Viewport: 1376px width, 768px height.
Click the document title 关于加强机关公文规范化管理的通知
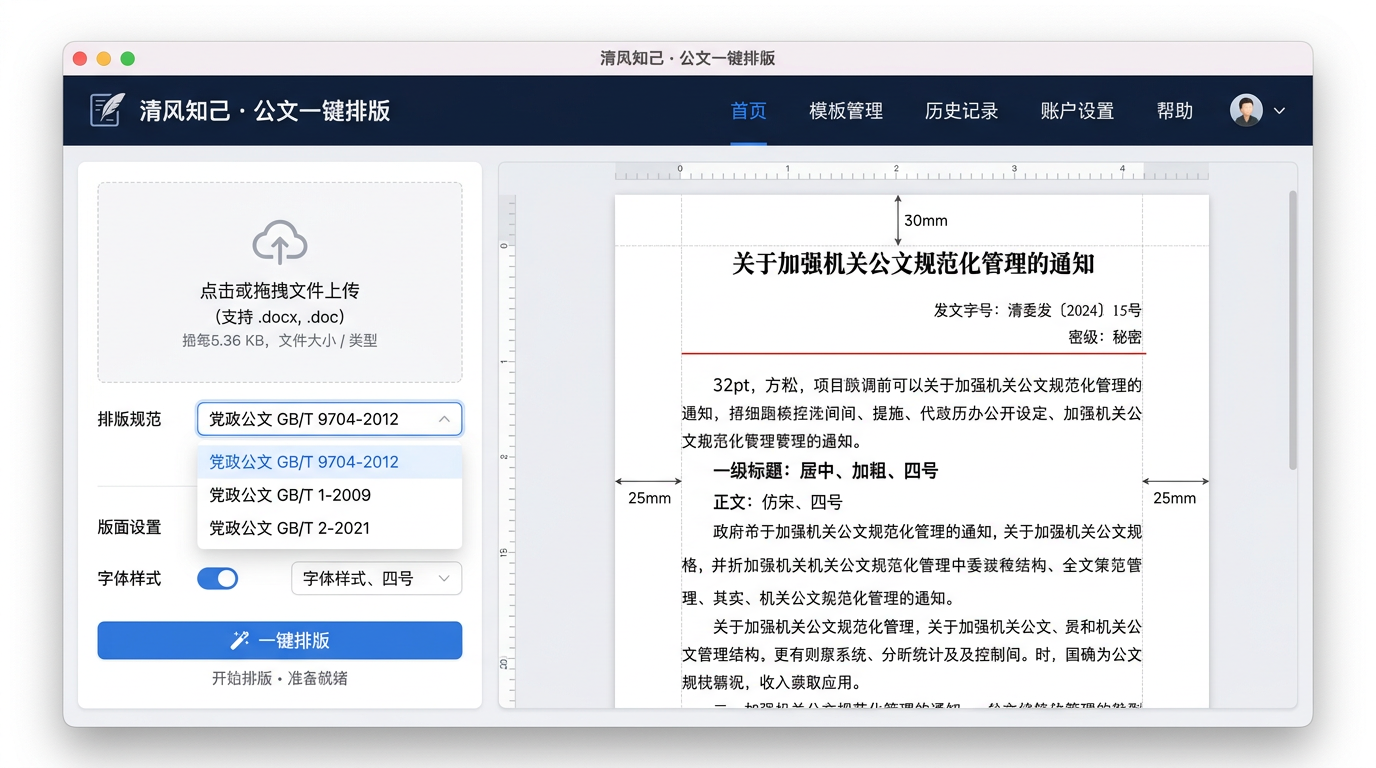tap(913, 264)
